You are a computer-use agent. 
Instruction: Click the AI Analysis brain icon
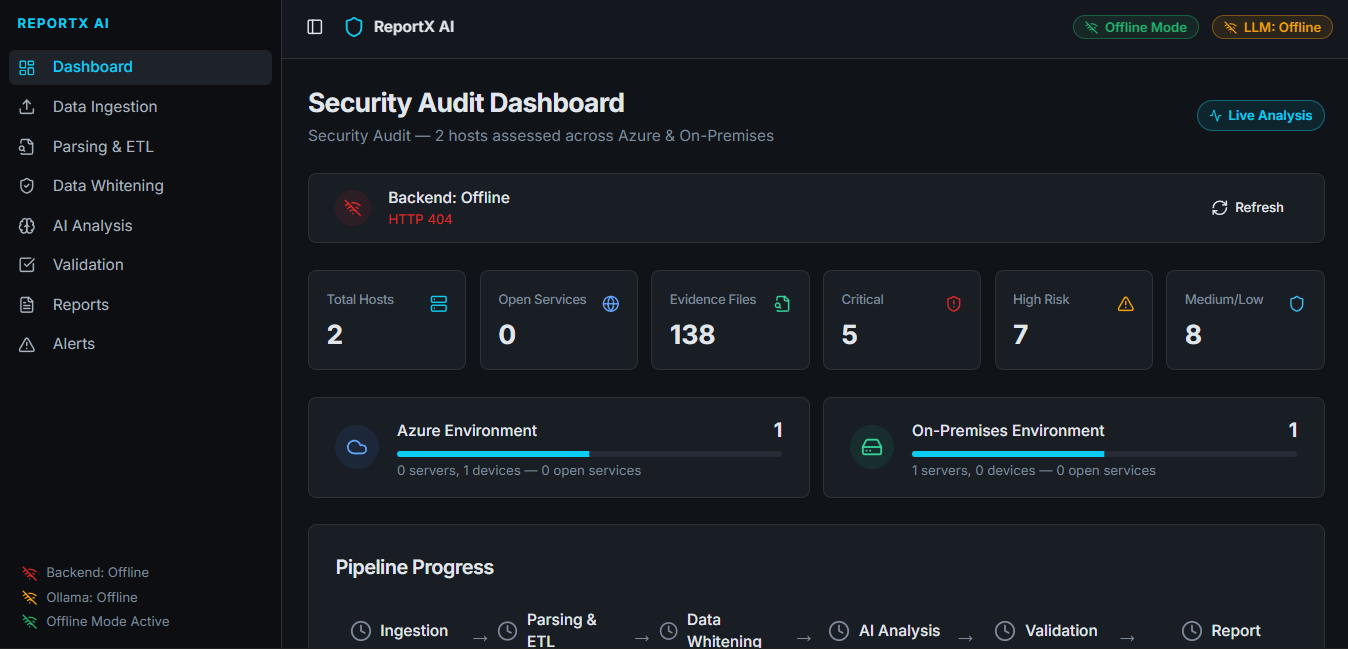[27, 226]
